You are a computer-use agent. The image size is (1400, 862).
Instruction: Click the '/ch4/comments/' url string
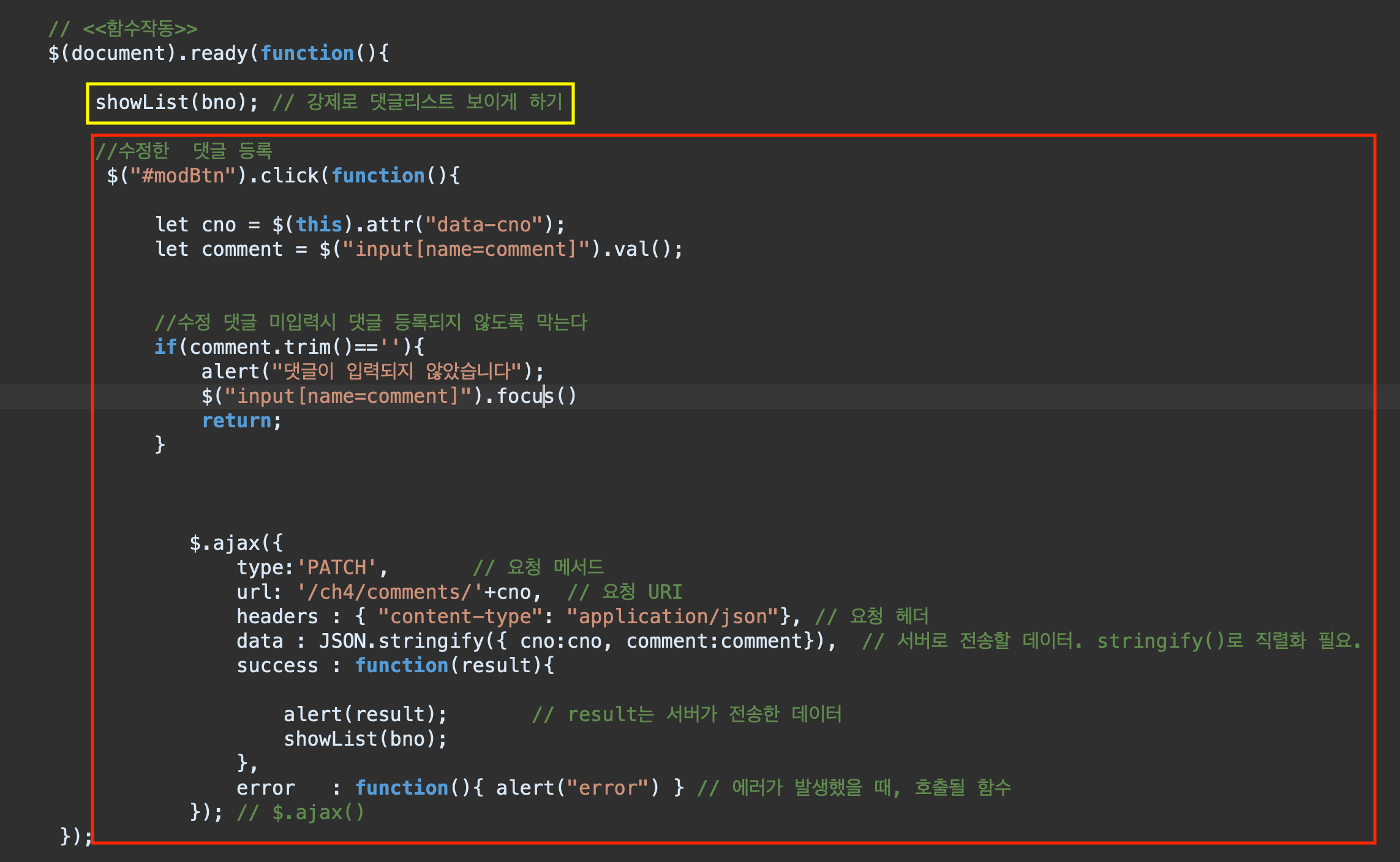[390, 592]
